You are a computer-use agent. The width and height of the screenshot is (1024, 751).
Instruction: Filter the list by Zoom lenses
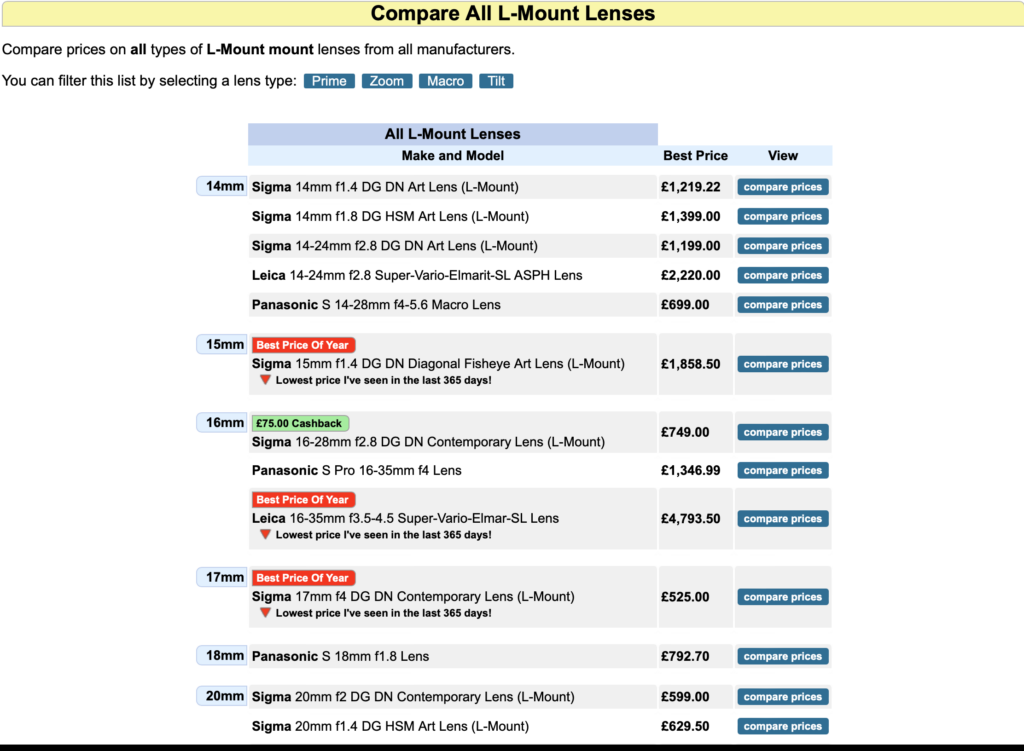tap(387, 81)
